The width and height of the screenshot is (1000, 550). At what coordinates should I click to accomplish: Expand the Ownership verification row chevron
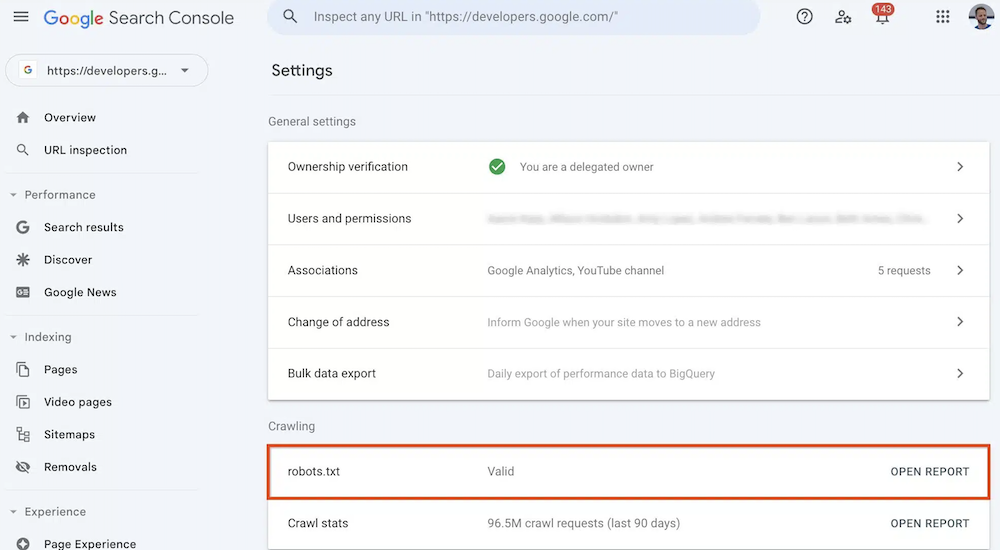959,167
